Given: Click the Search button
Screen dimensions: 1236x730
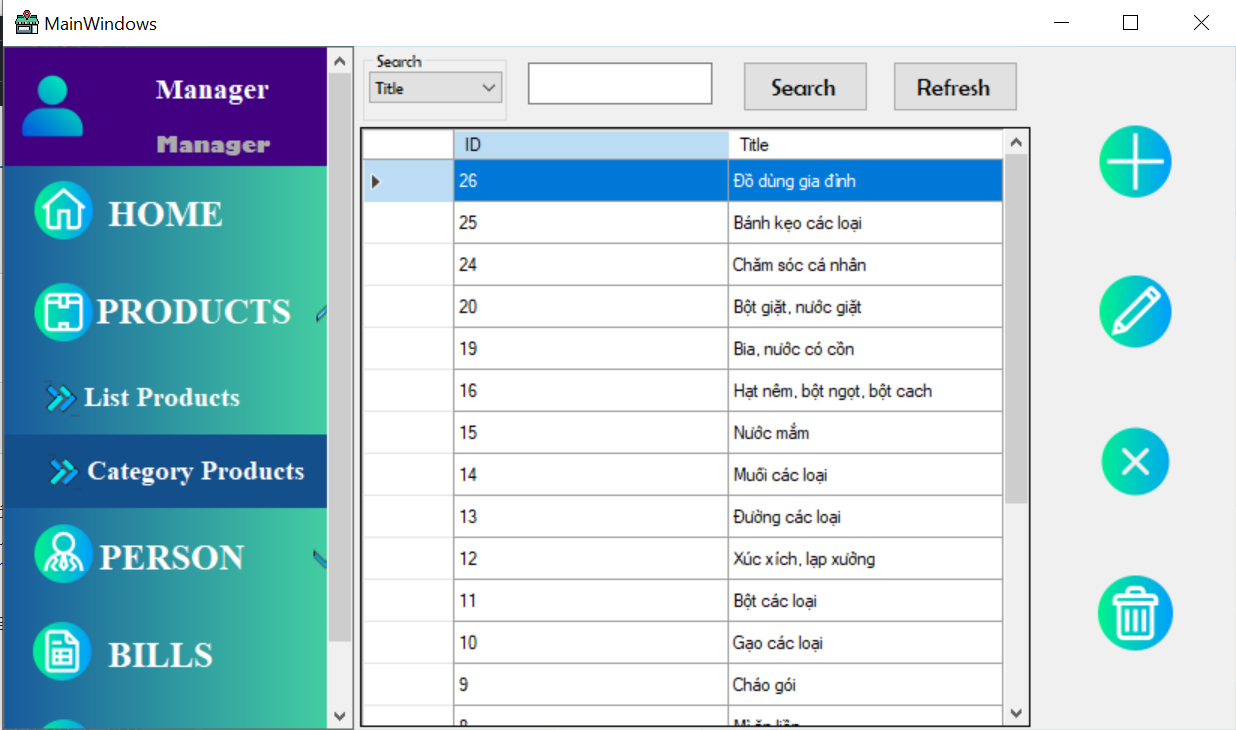Looking at the screenshot, I should point(805,87).
